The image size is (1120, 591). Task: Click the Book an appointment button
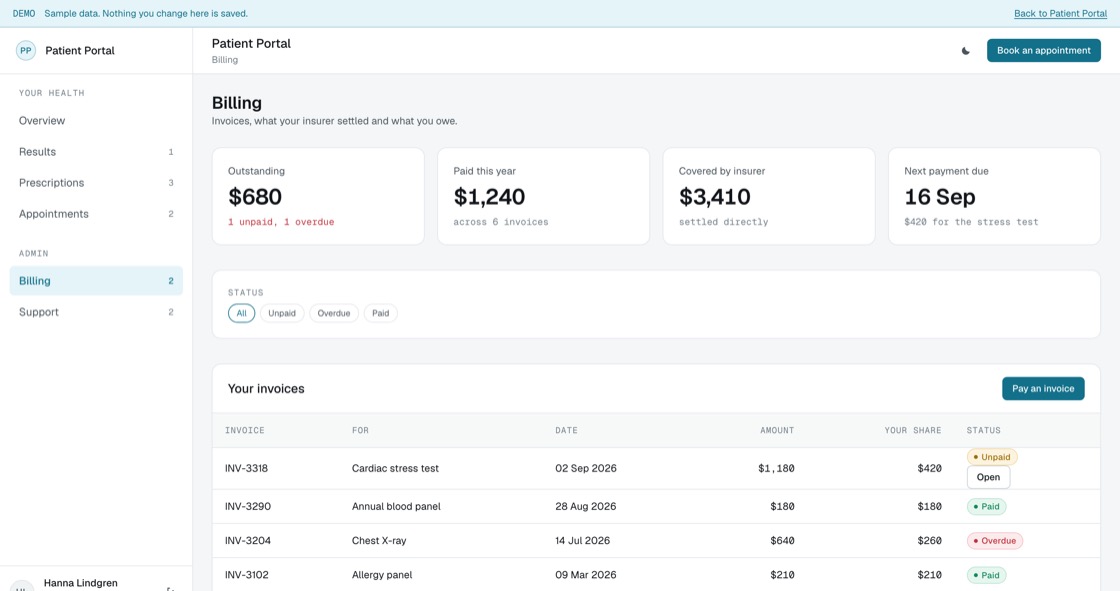[1044, 51]
